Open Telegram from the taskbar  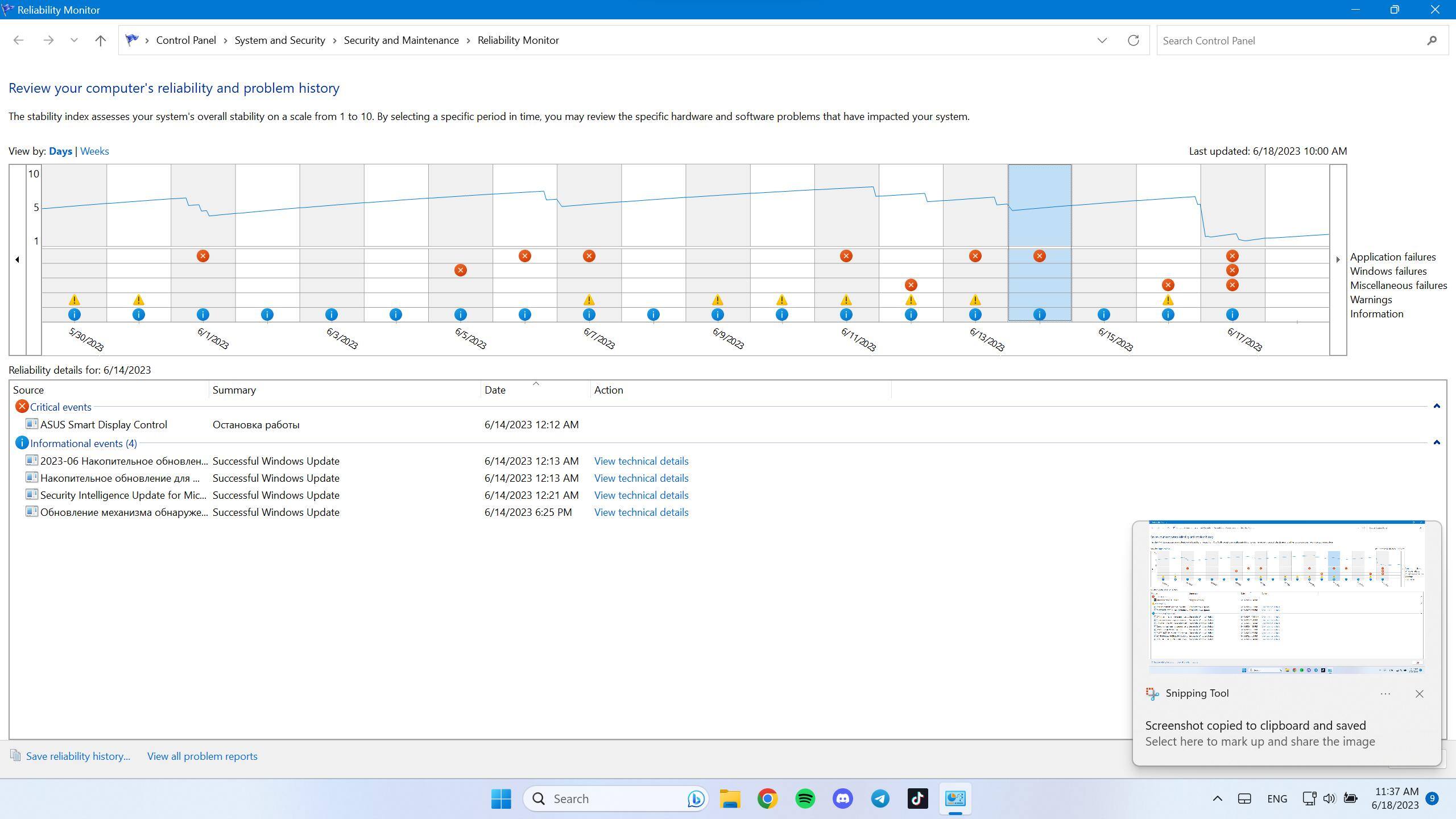(880, 799)
